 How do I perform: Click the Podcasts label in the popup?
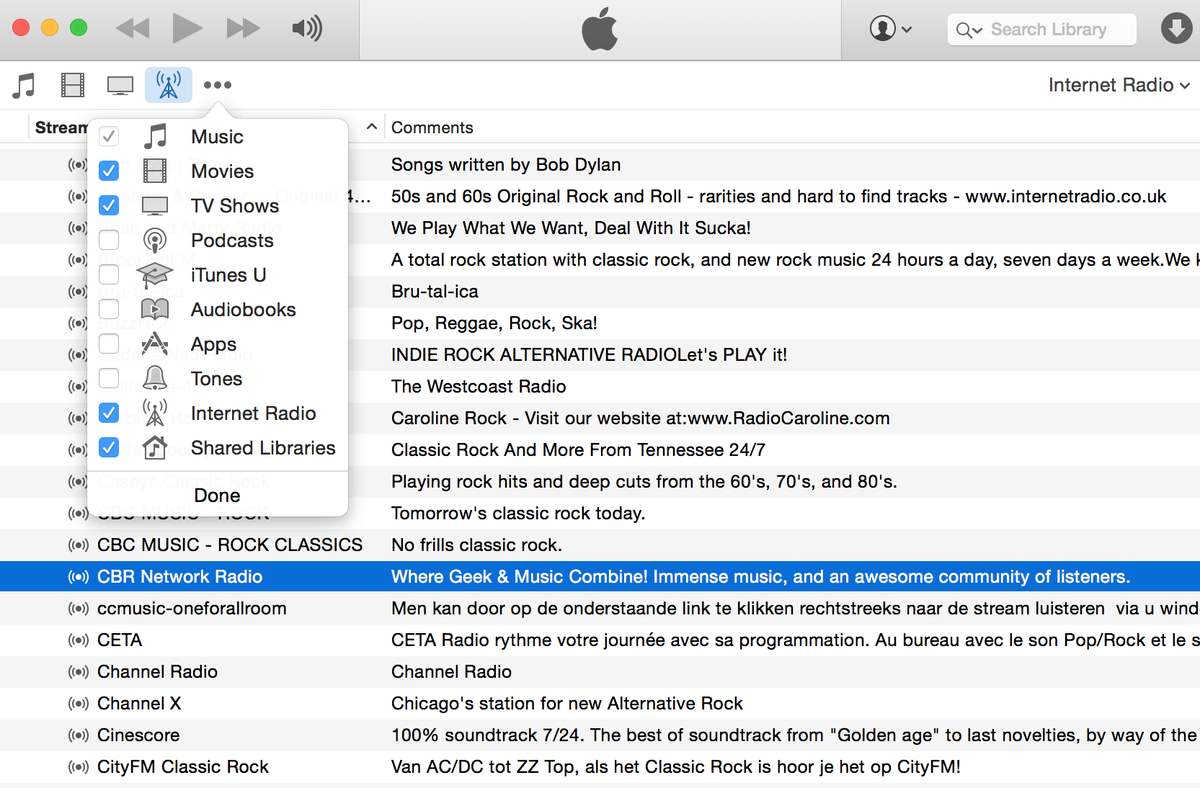232,240
